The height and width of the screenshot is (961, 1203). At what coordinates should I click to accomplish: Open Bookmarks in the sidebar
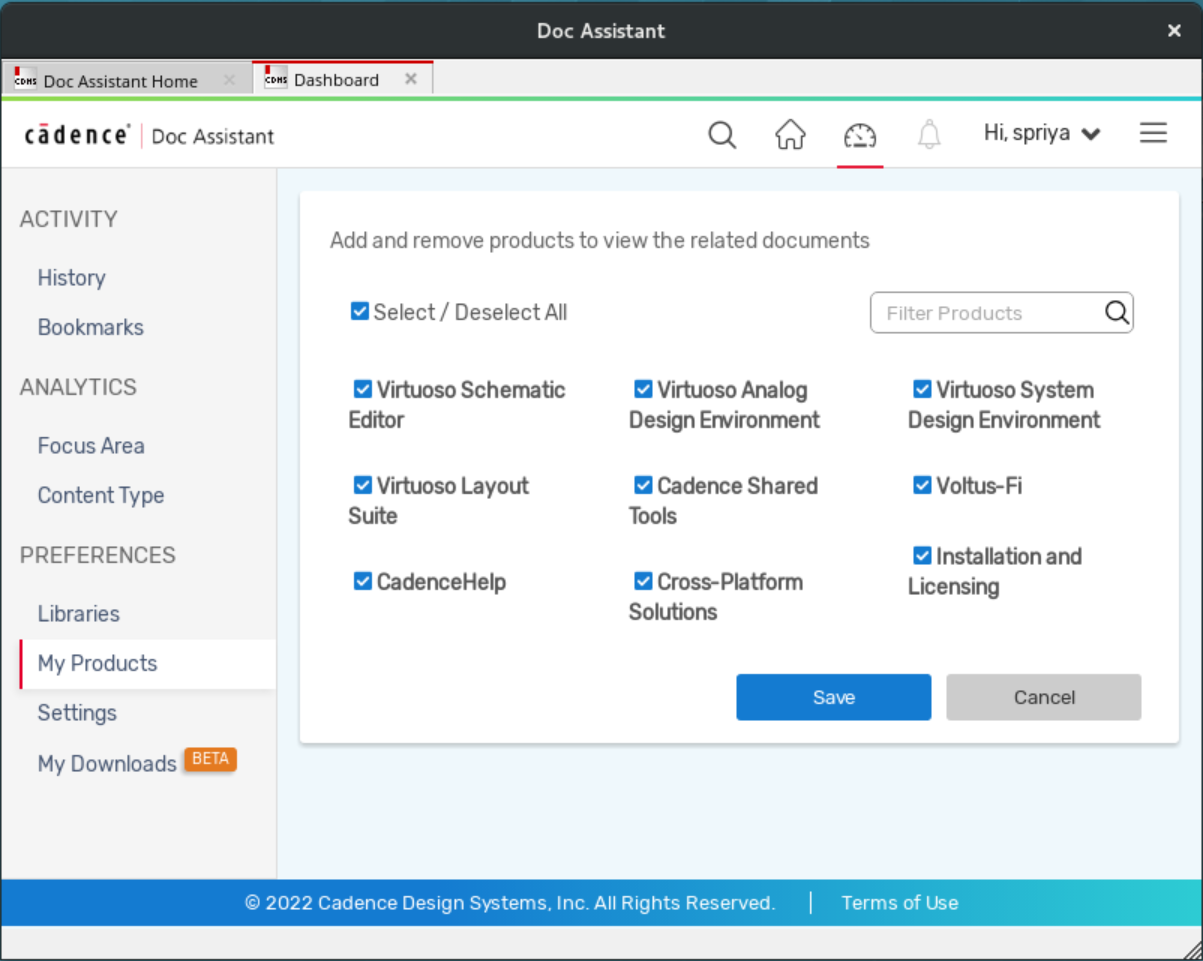pos(91,327)
